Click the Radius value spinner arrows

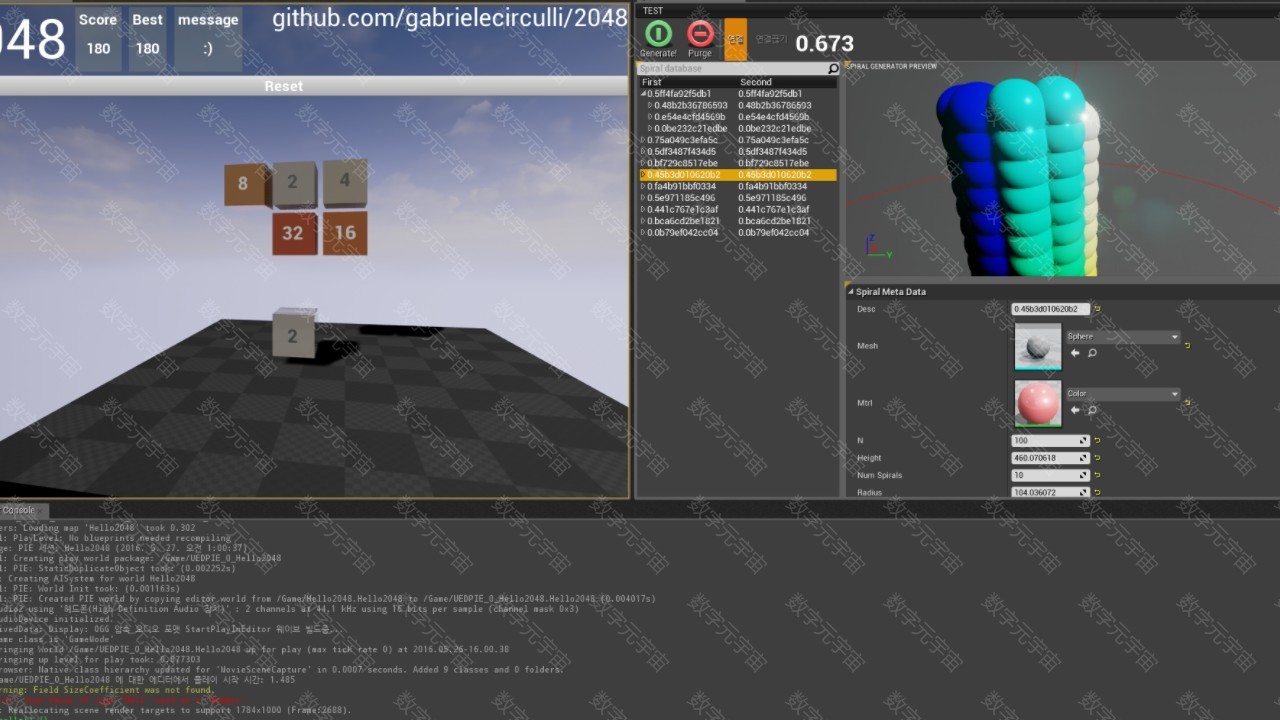(1083, 492)
